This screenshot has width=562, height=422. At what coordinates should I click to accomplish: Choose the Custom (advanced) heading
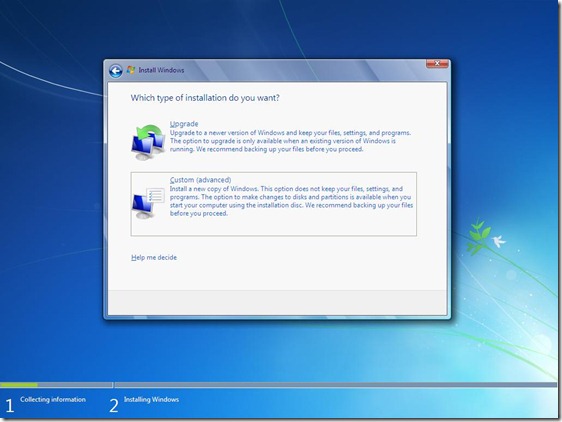(200, 180)
